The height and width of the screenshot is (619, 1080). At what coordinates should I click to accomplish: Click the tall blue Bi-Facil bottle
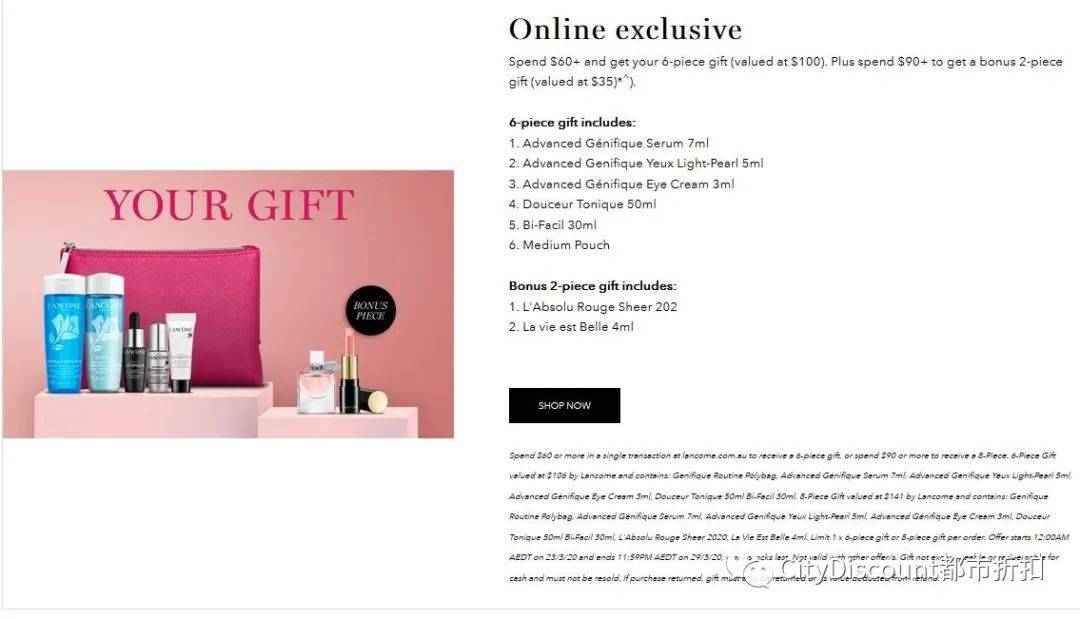(x=64, y=333)
